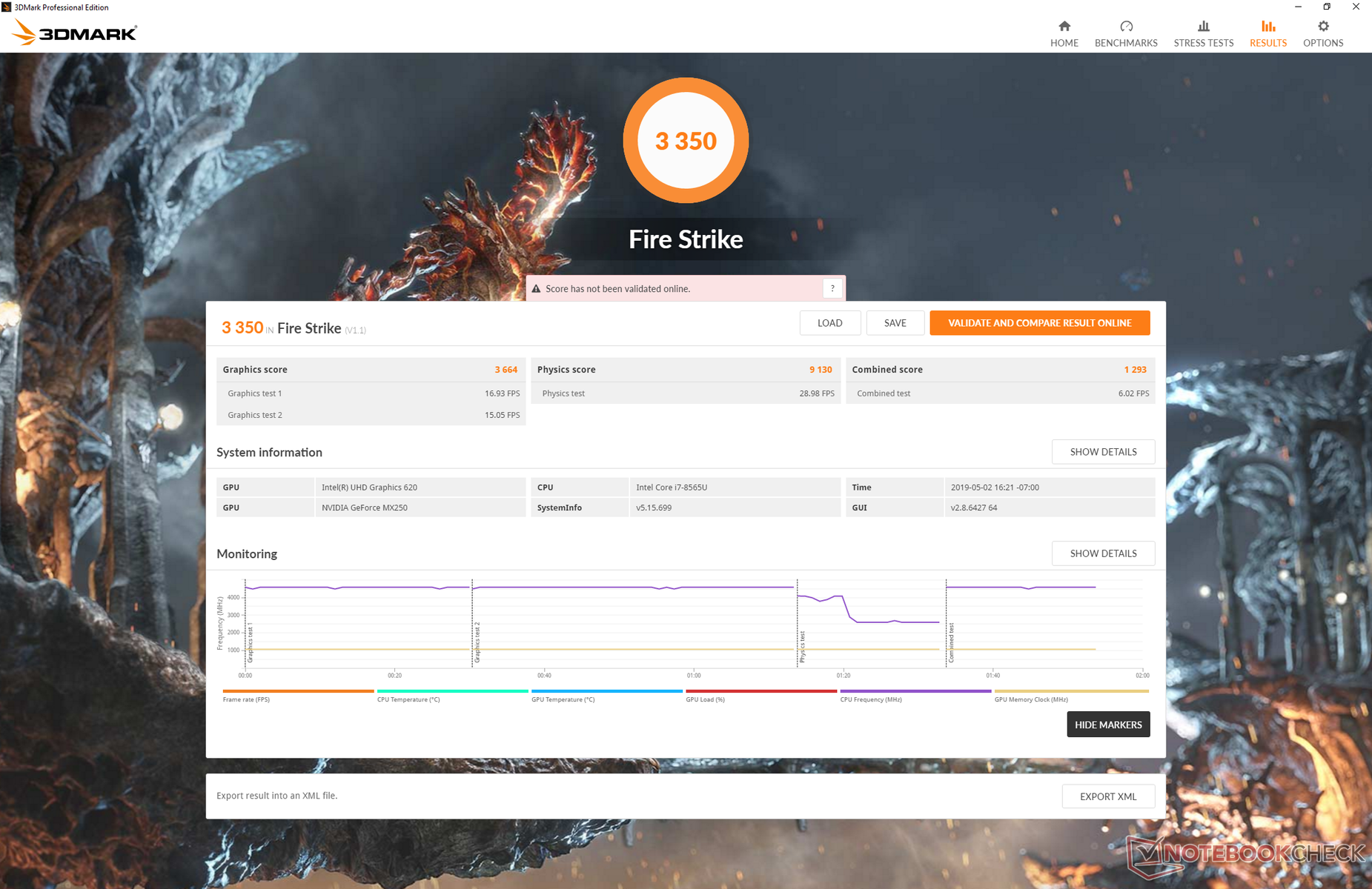
Task: Open the Home tab house icon
Action: coord(1064,27)
